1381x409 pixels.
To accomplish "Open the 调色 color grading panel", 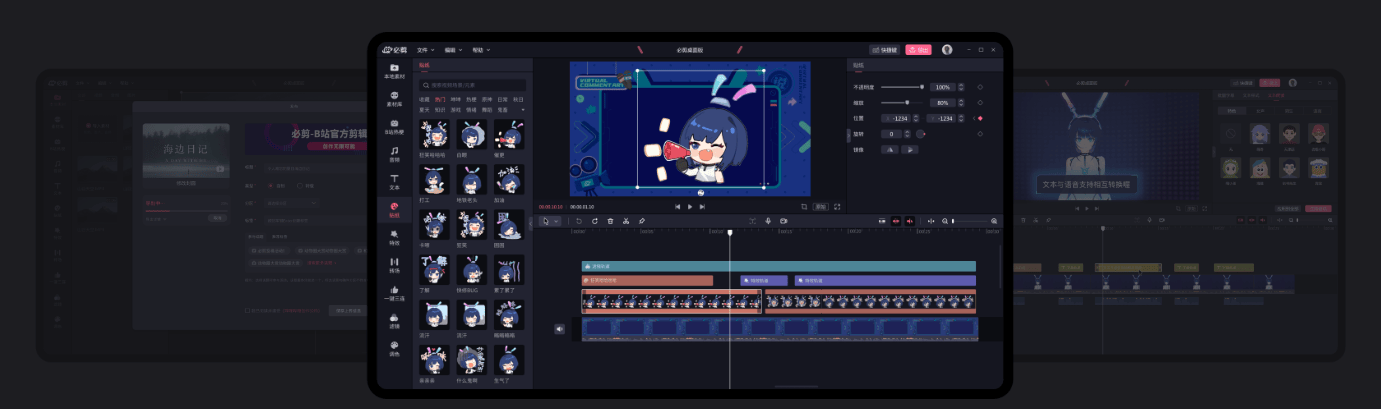I will [394, 348].
